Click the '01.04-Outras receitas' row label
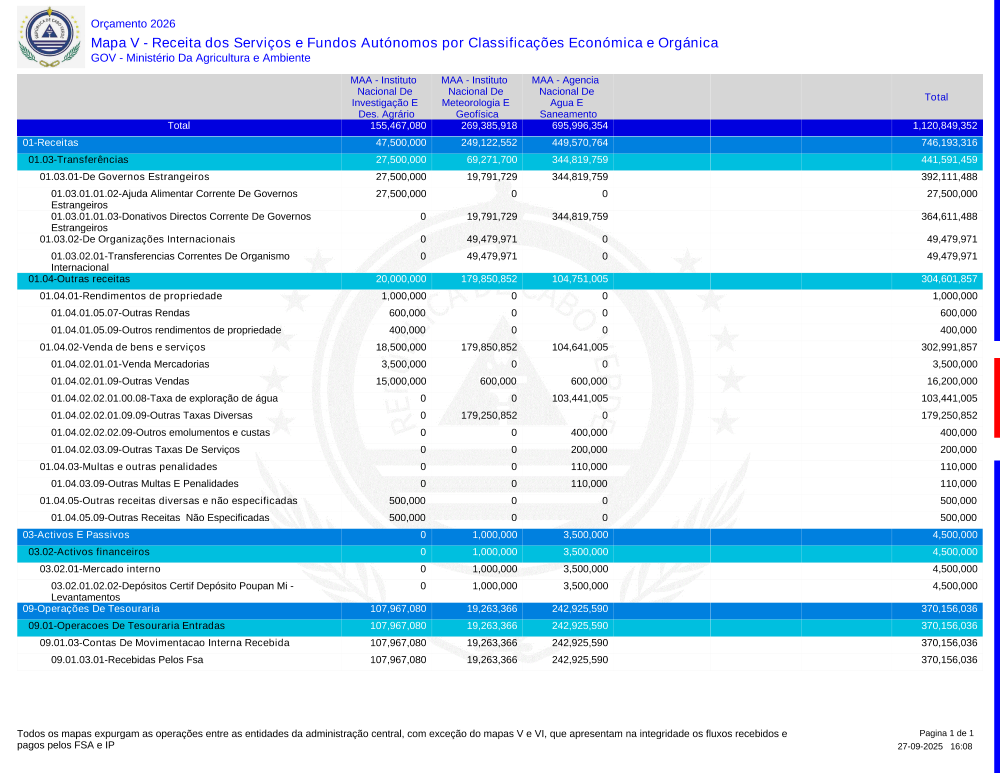Screen dimensions: 1000x773 (x=79, y=279)
